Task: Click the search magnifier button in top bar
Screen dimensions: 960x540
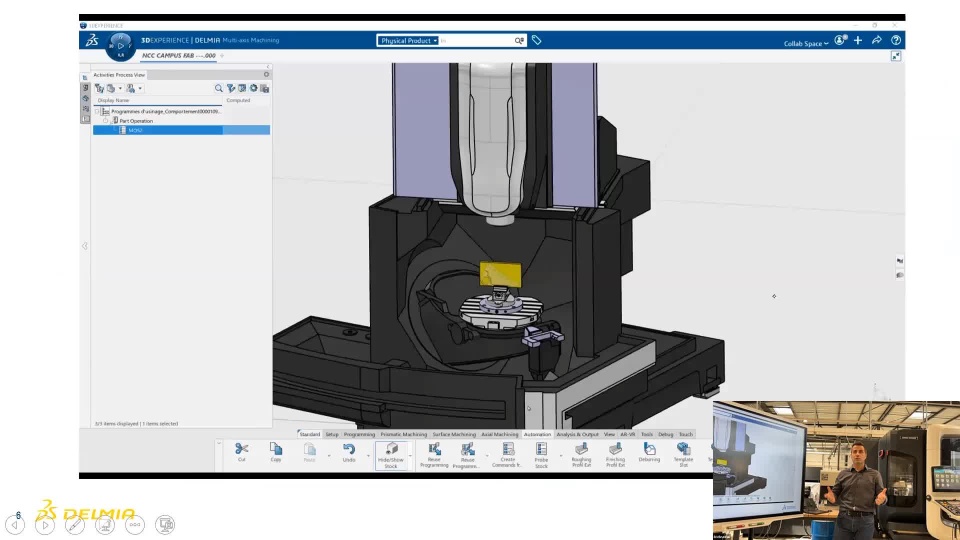Action: pos(519,40)
